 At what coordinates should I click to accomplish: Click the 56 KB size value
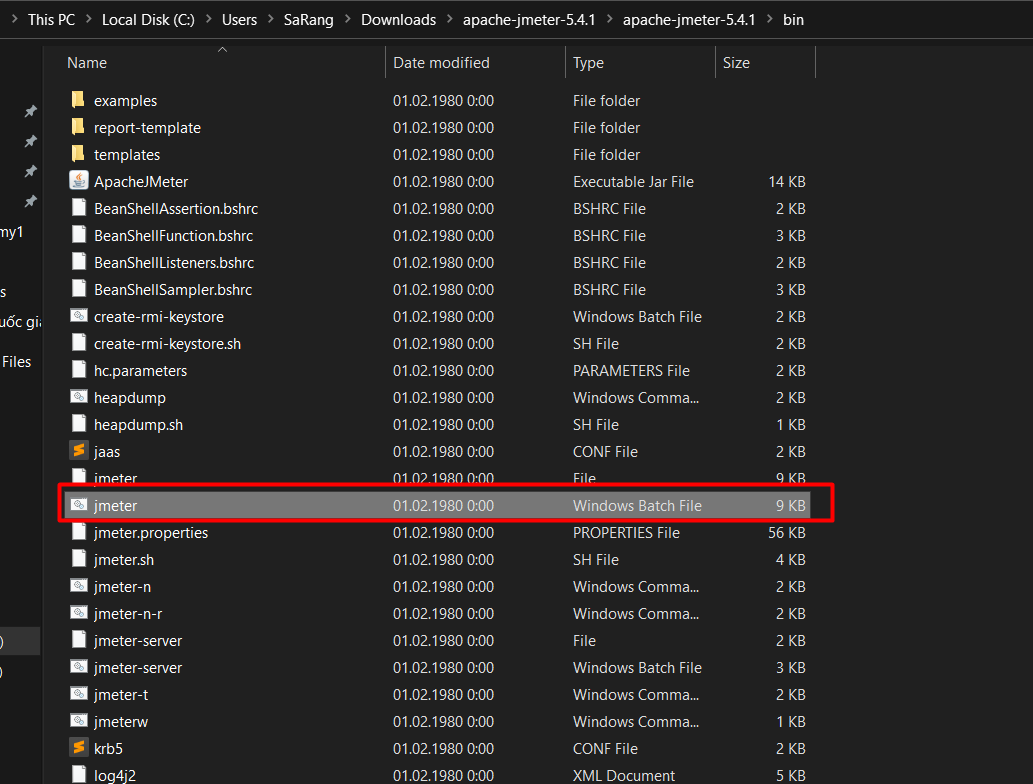tap(787, 533)
